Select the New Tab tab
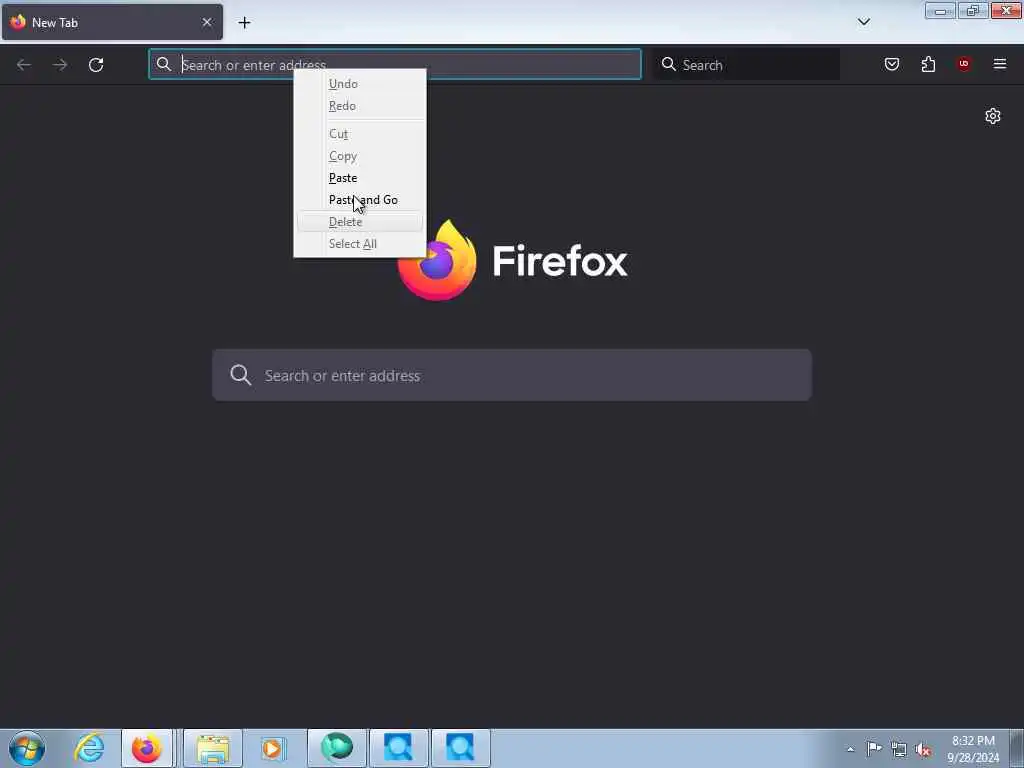 pos(112,22)
